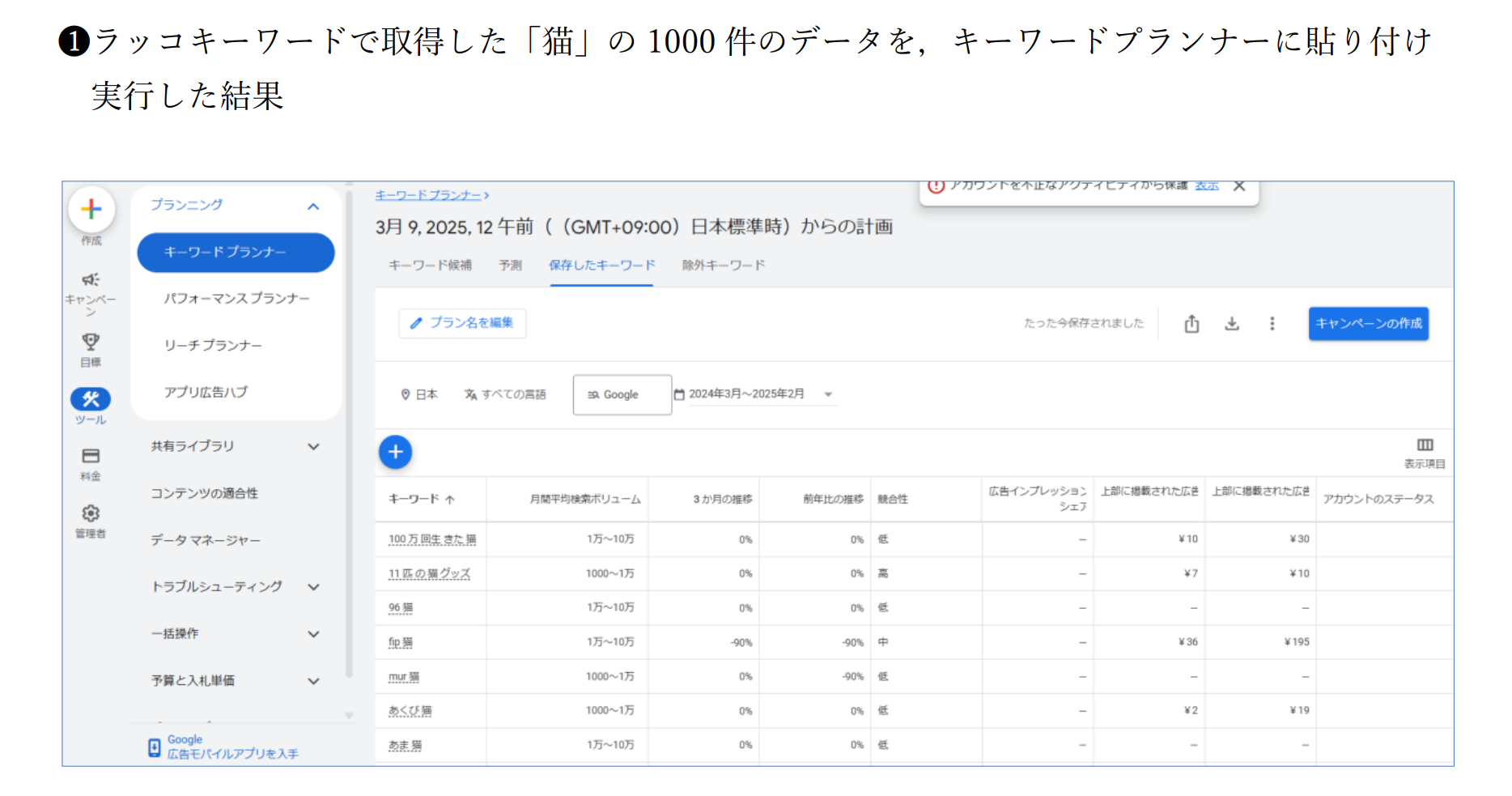Click the プラン名を編集 button
This screenshot has height=796, width=1512.
coord(462,323)
